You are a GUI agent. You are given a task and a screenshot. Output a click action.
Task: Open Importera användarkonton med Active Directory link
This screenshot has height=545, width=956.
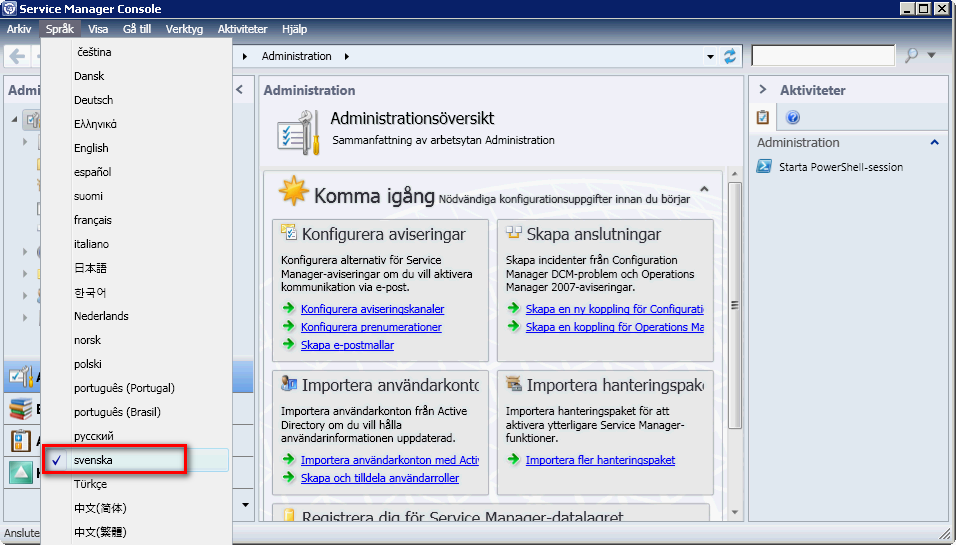coord(390,460)
